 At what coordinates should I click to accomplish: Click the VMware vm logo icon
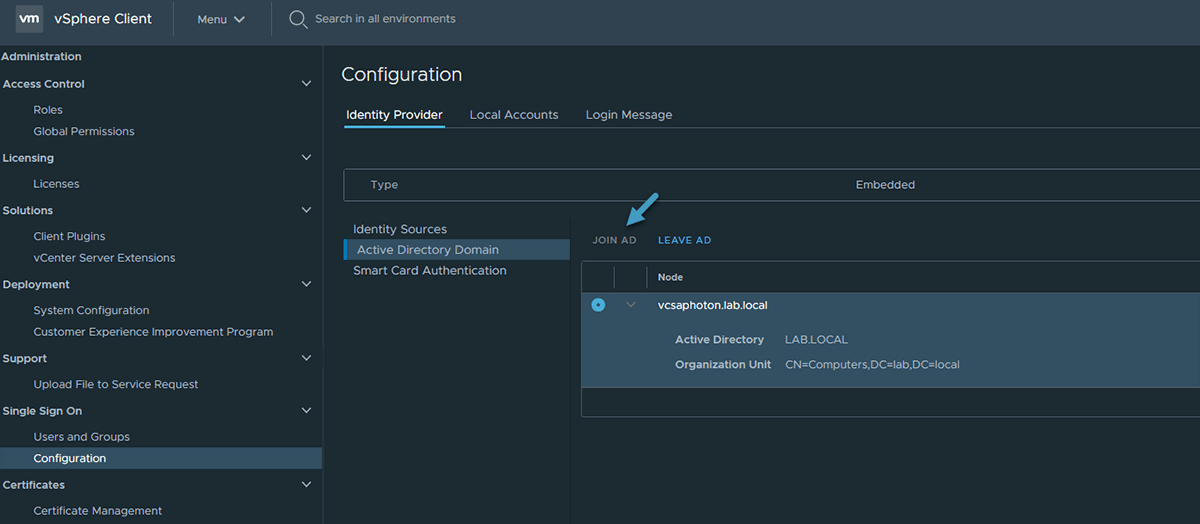click(29, 19)
